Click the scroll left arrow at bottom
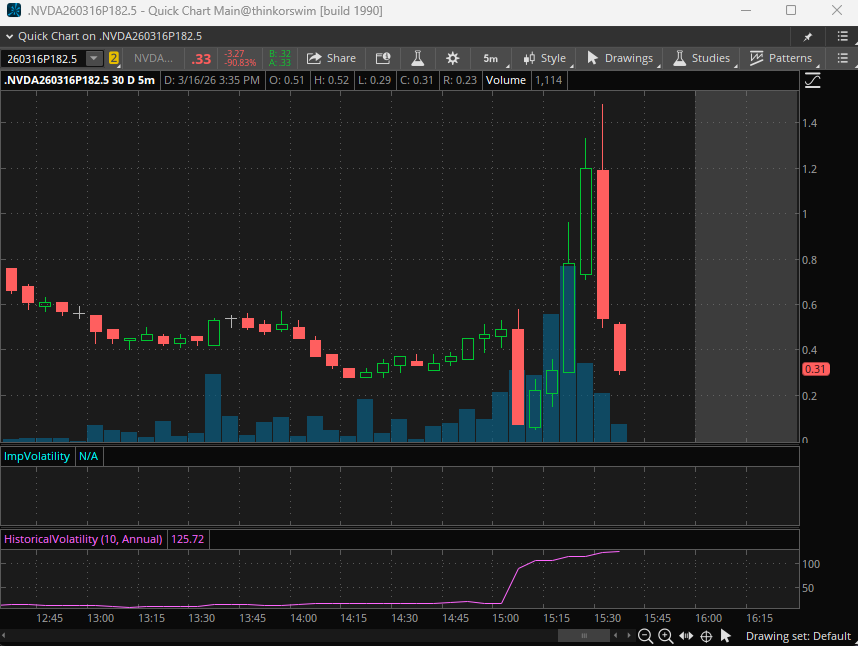 [x=616, y=636]
